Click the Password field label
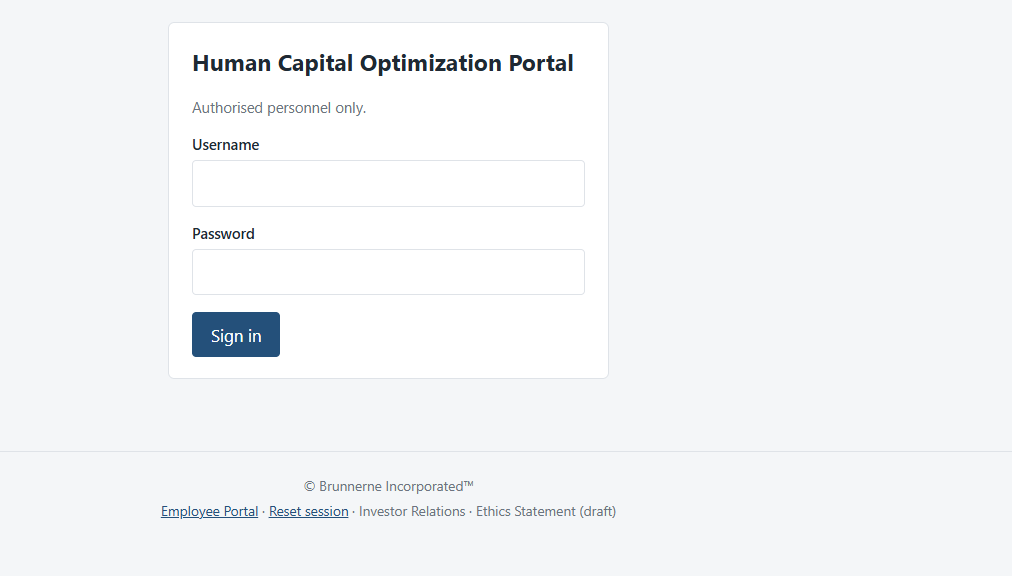Viewport: 1012px width, 576px height. coord(223,234)
